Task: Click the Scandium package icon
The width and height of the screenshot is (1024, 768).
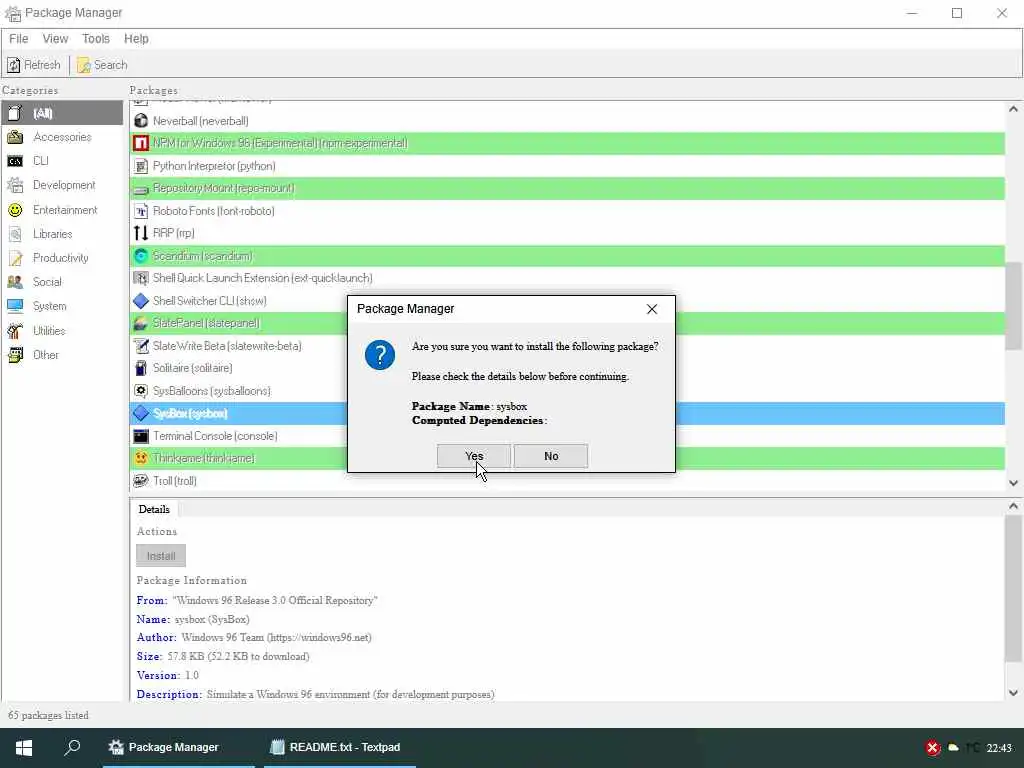Action: (140, 256)
